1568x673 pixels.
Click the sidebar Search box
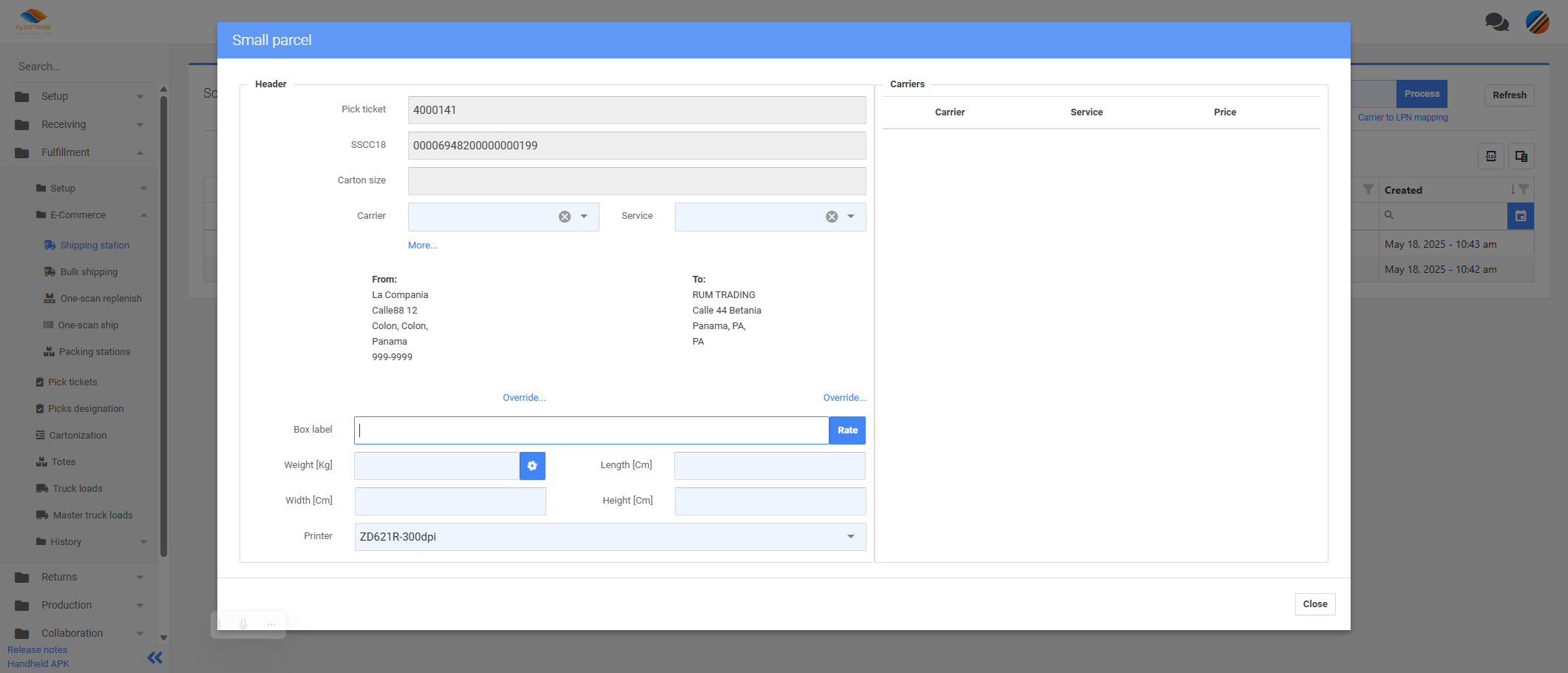83,67
